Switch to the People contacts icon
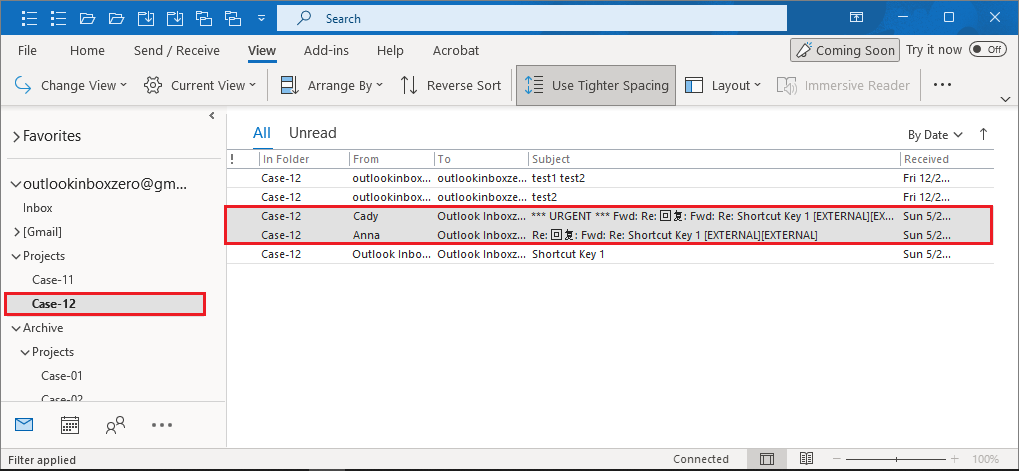 (115, 425)
